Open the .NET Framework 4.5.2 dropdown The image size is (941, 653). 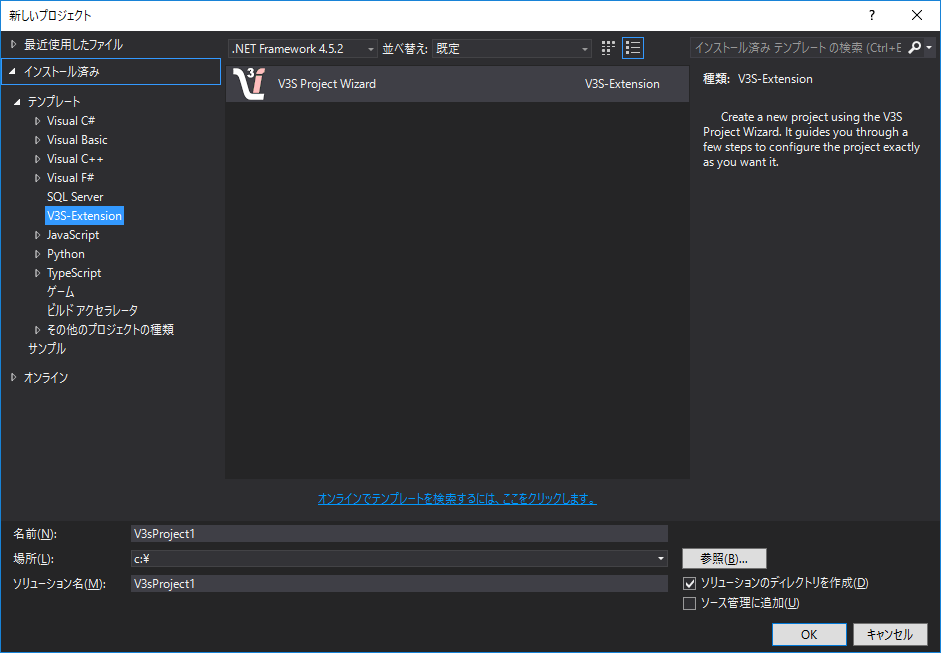click(302, 49)
